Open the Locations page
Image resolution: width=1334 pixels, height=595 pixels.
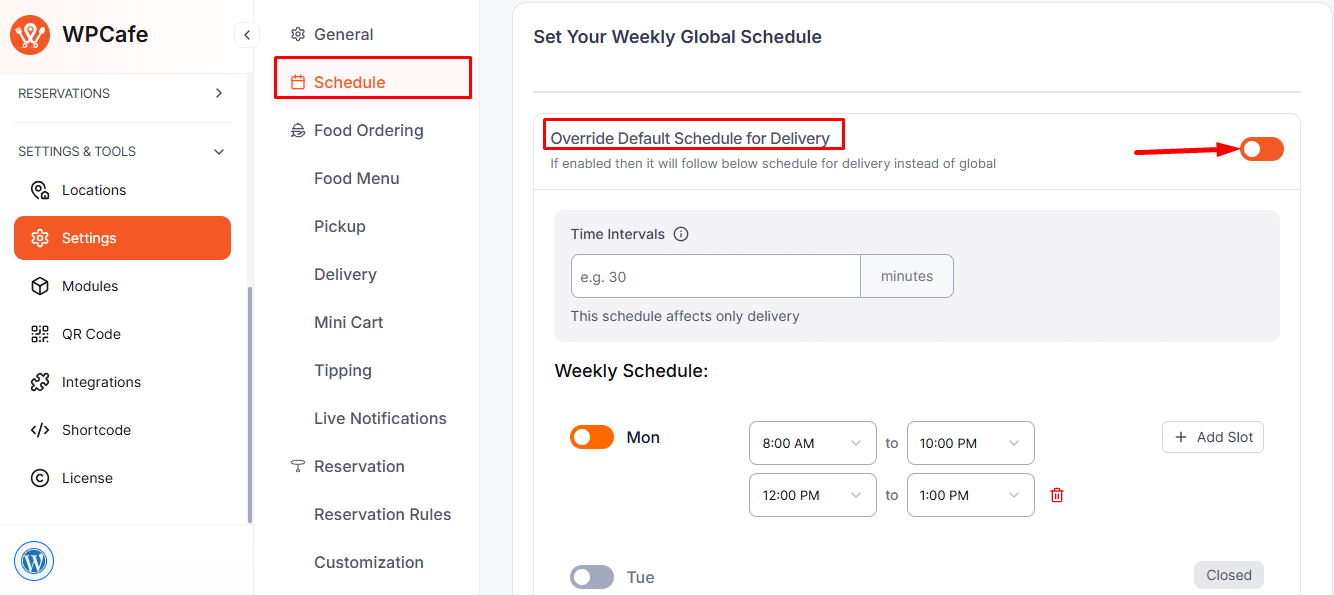click(93, 190)
